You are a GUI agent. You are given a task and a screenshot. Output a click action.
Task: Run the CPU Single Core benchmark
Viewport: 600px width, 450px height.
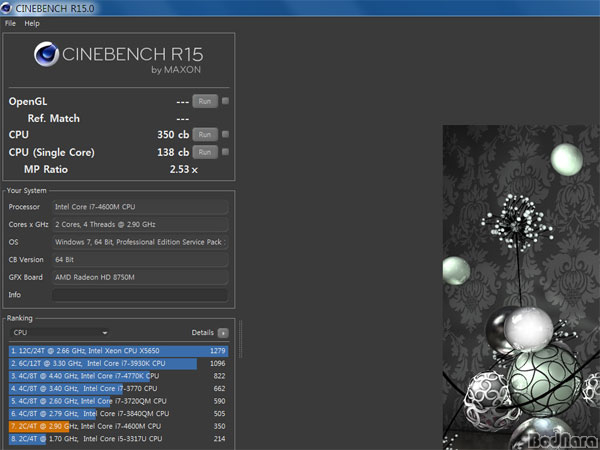tap(205, 152)
